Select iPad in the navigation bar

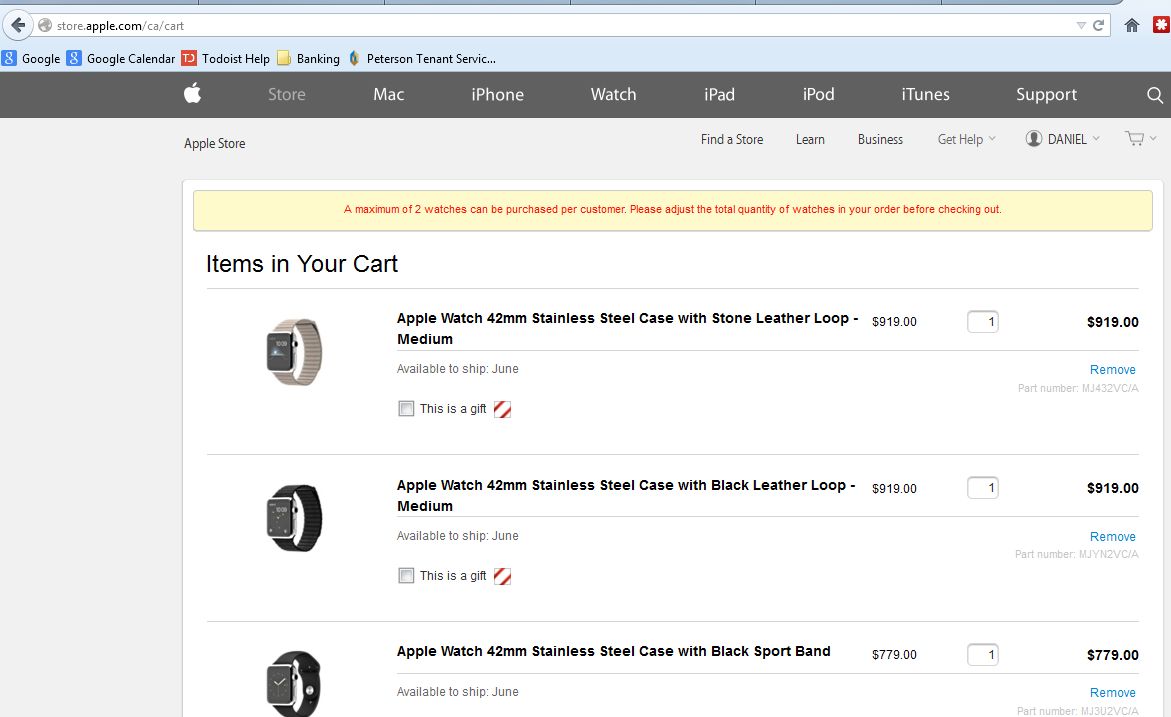719,94
